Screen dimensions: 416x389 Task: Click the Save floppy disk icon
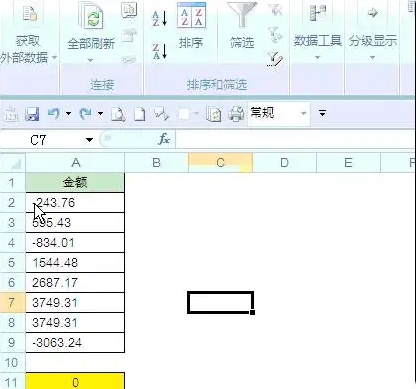tap(32, 114)
